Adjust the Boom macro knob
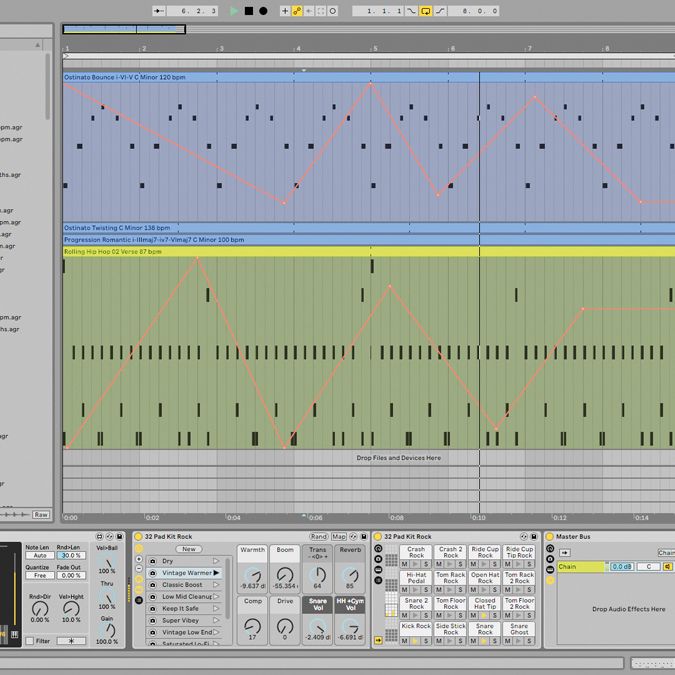Screen dimensions: 675x675 pyautogui.click(x=285, y=575)
